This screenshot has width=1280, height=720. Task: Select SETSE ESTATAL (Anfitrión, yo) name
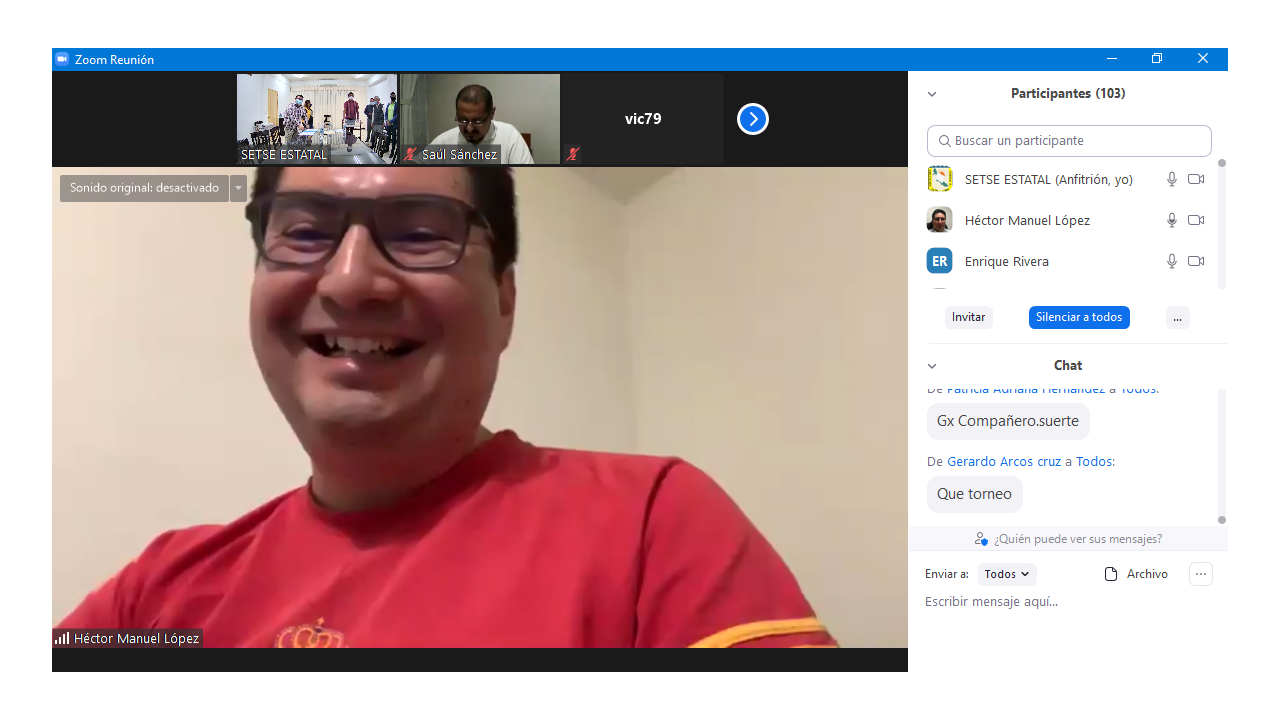1049,180
